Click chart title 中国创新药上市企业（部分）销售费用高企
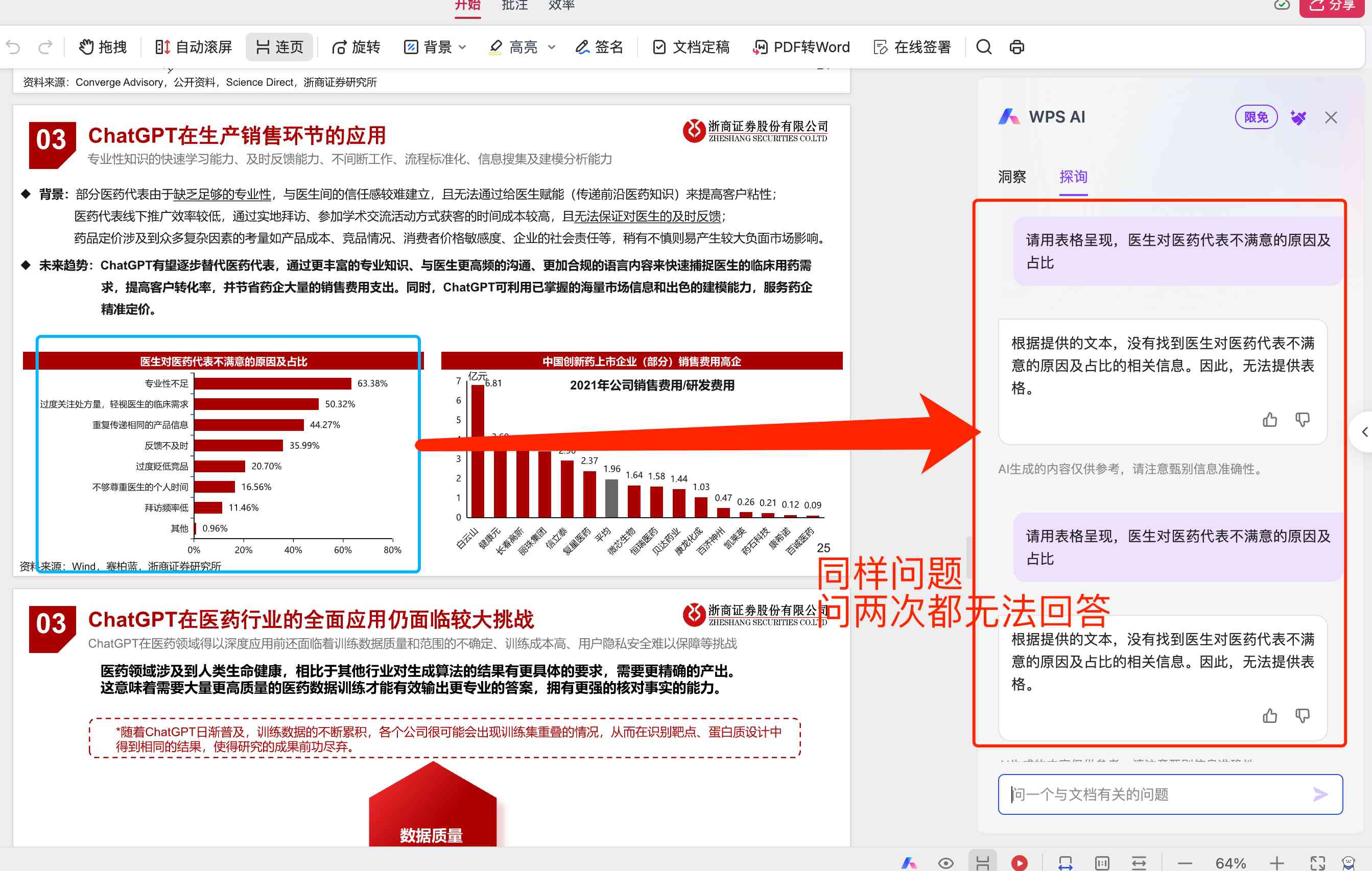 click(642, 362)
